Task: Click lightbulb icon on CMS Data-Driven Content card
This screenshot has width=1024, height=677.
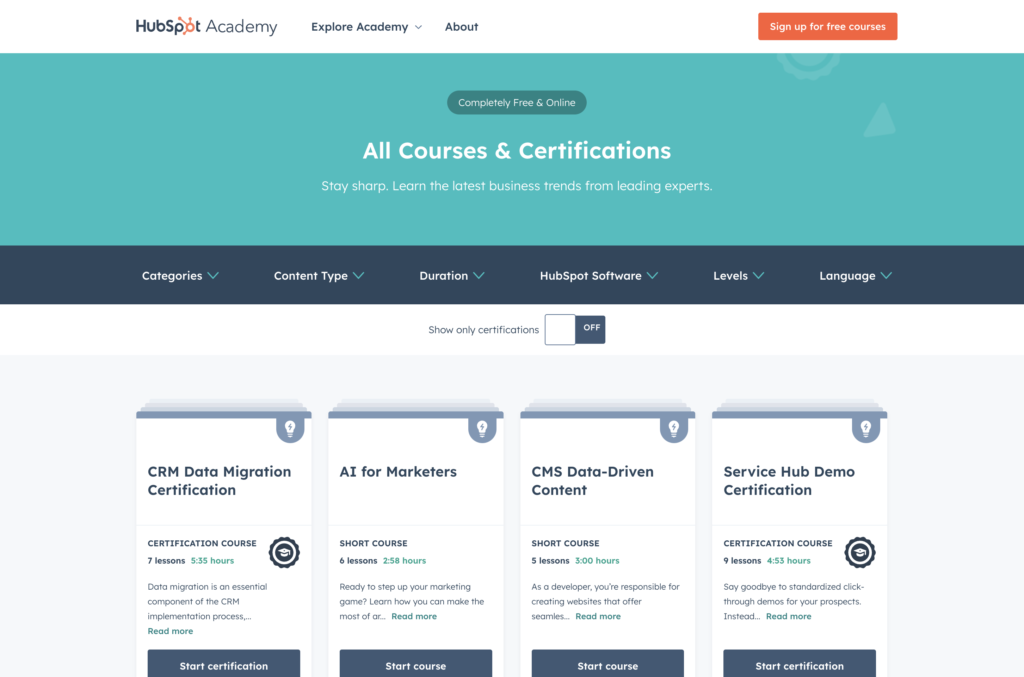Action: (x=674, y=429)
